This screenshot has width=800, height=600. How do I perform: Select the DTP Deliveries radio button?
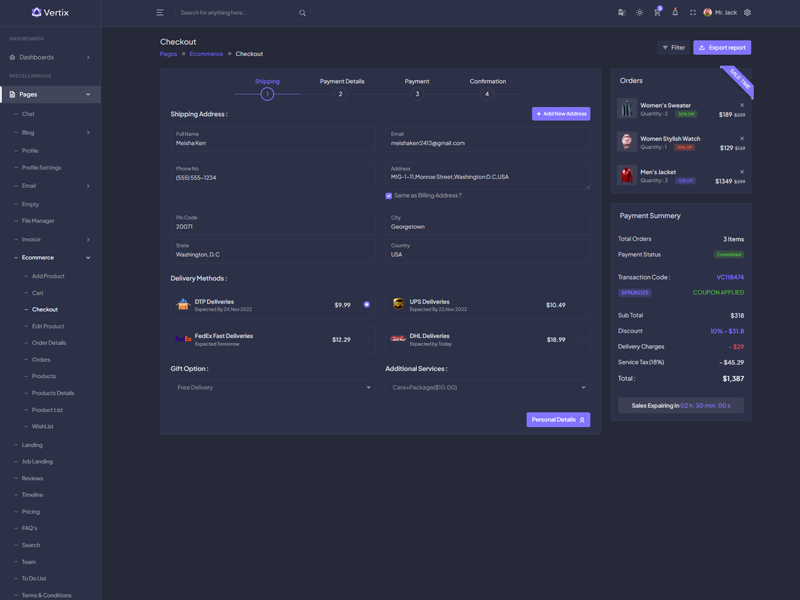(367, 304)
